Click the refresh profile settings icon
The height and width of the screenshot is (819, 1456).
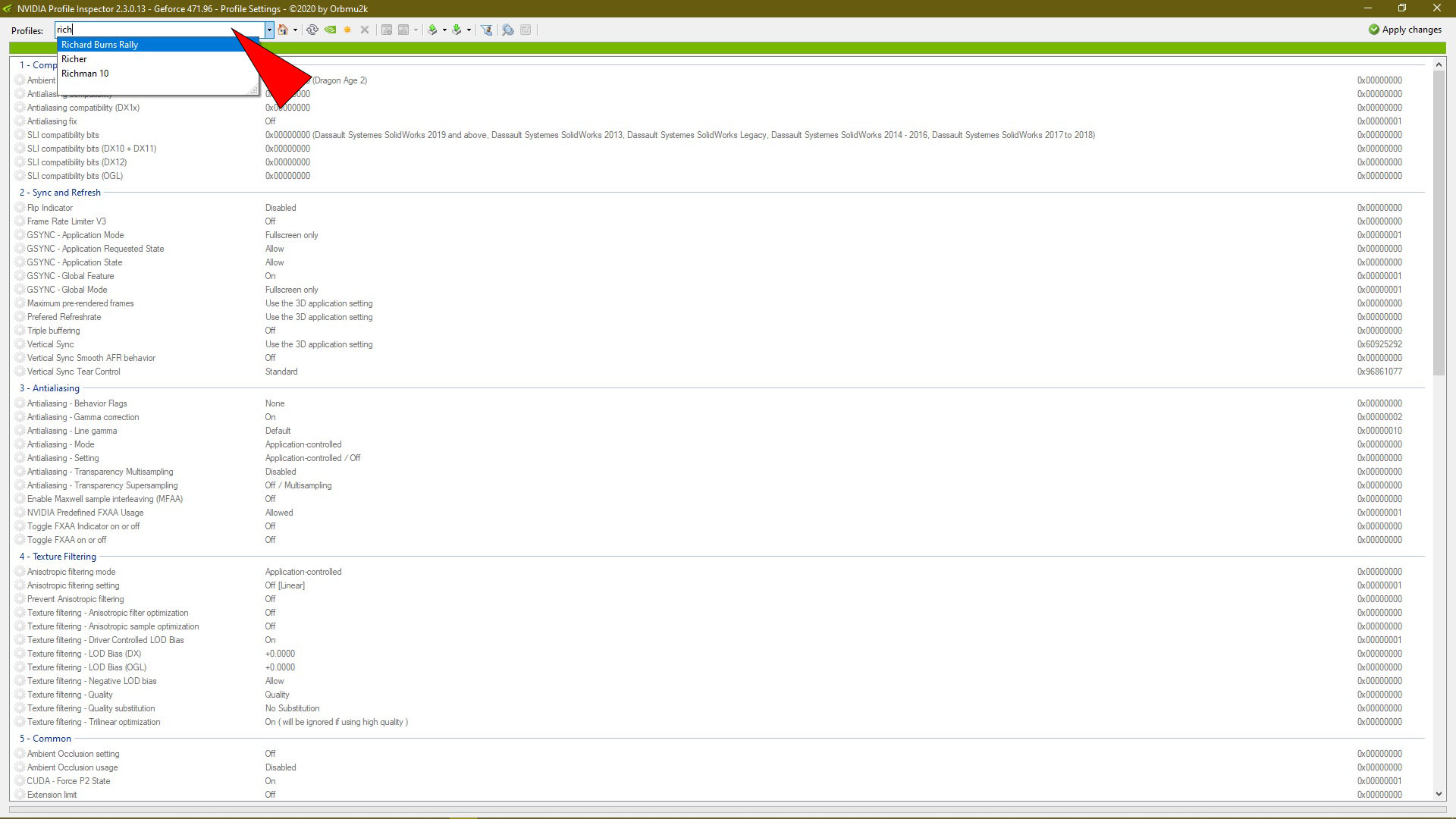(x=312, y=30)
